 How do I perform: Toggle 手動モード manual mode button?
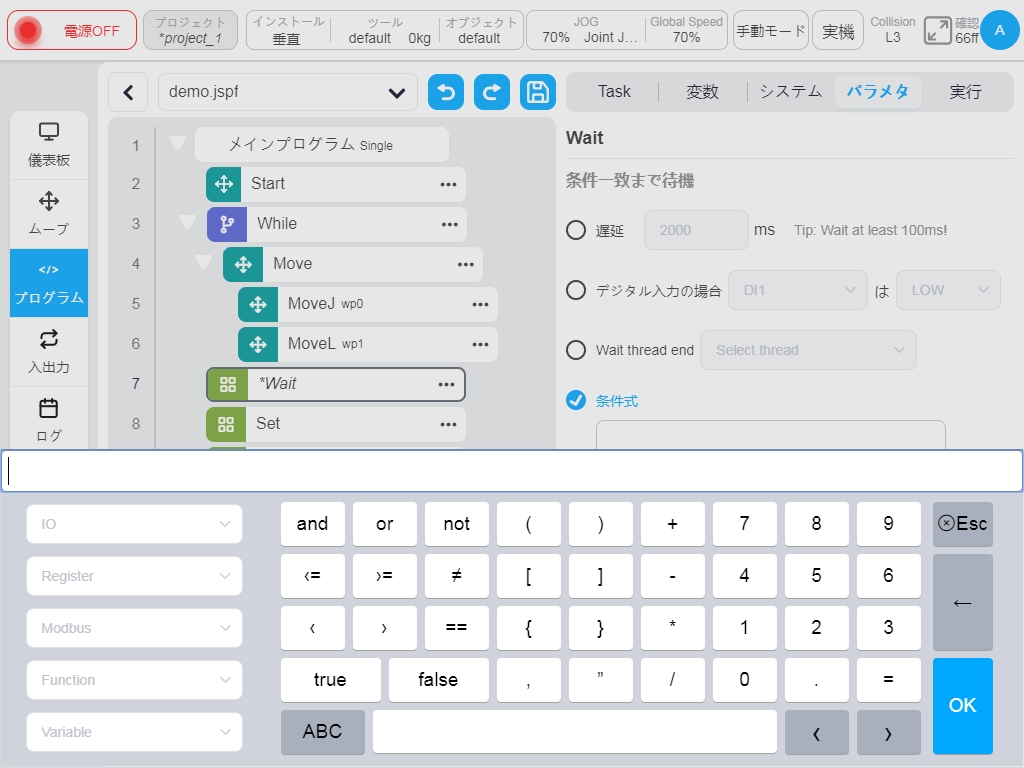click(x=771, y=31)
